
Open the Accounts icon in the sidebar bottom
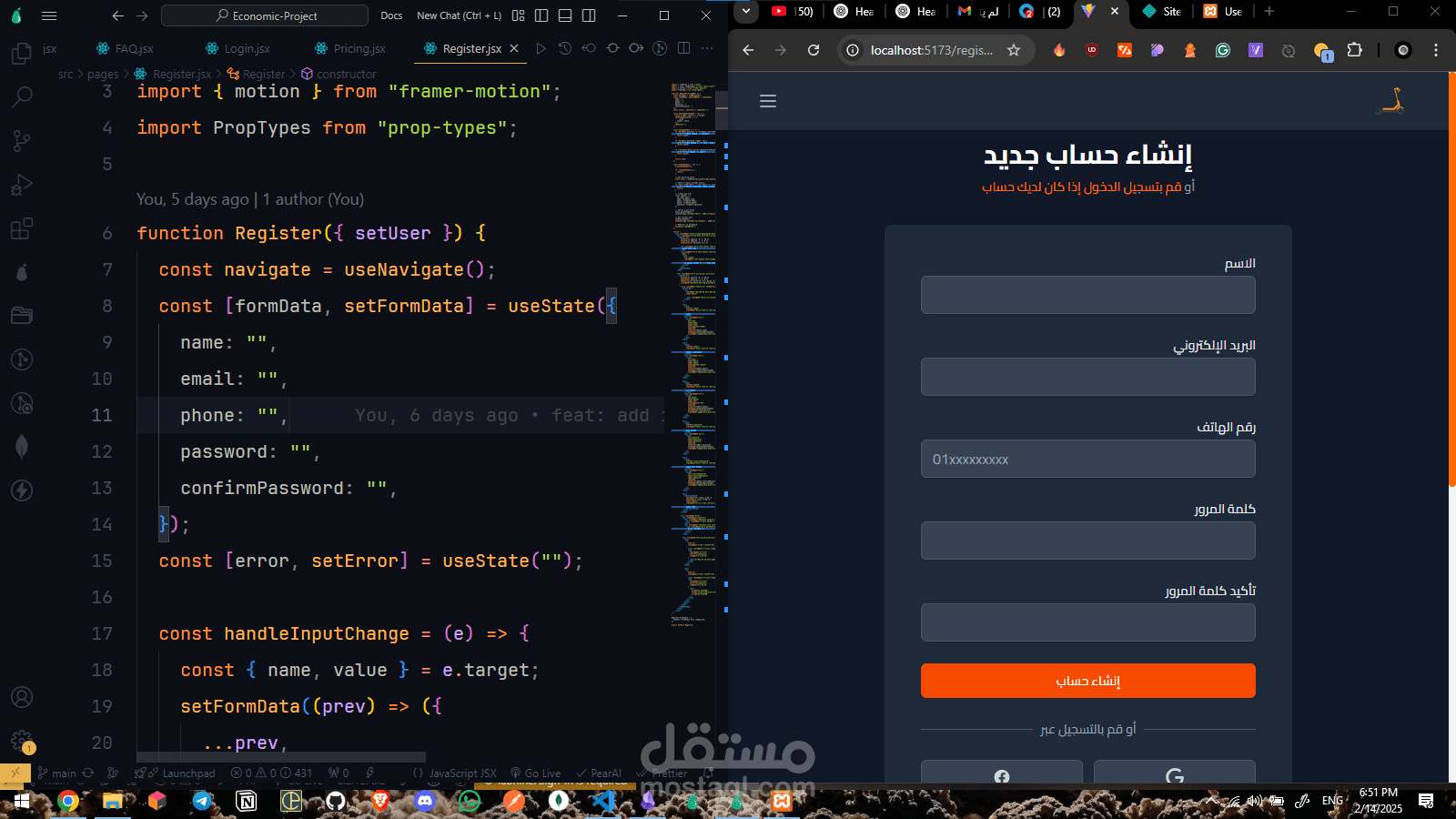coord(22,697)
